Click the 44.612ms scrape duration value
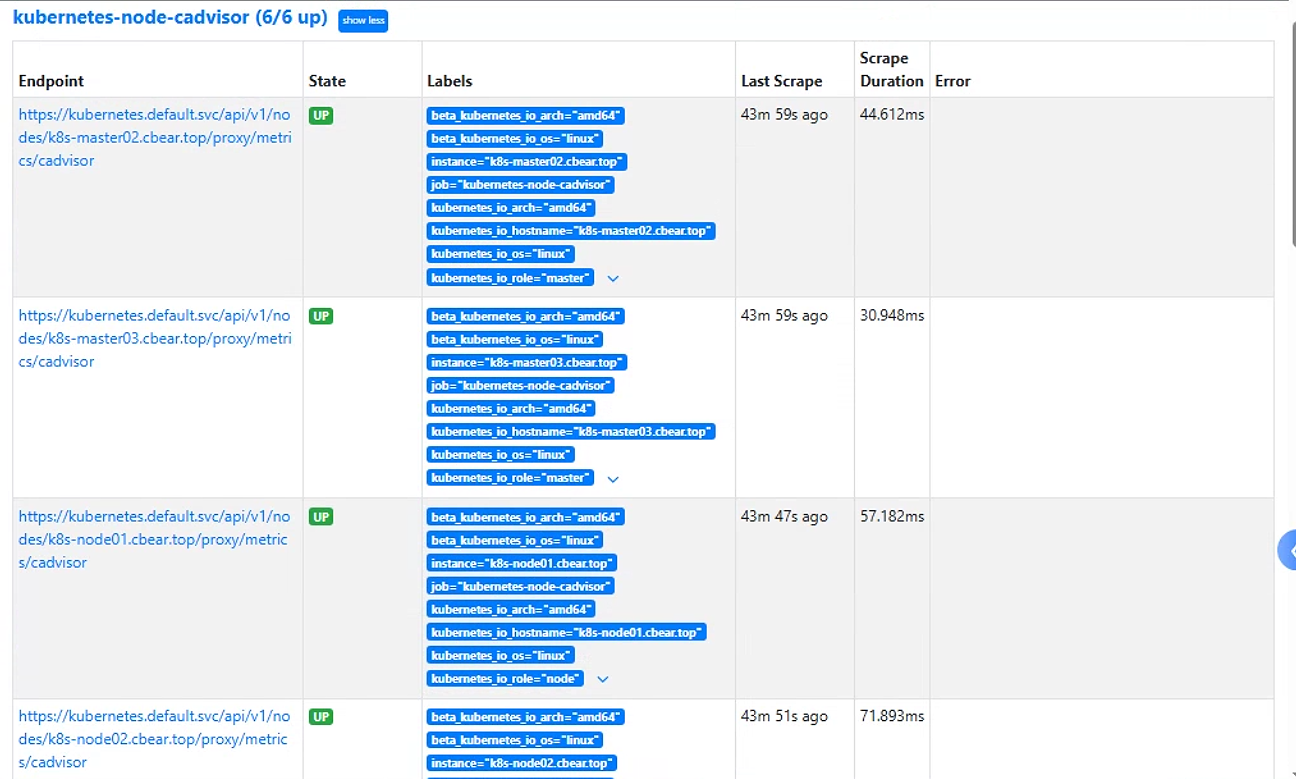This screenshot has height=779, width=1296. pos(892,115)
